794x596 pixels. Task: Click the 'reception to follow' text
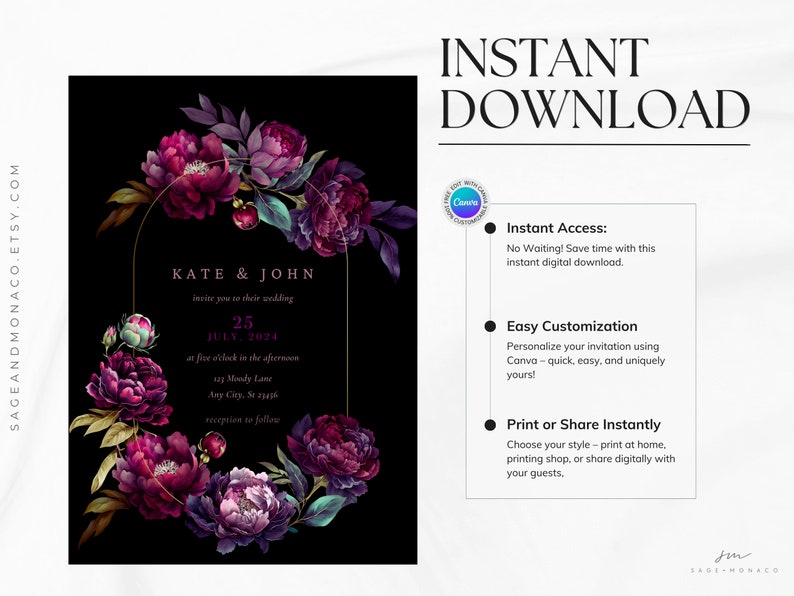tap(243, 420)
